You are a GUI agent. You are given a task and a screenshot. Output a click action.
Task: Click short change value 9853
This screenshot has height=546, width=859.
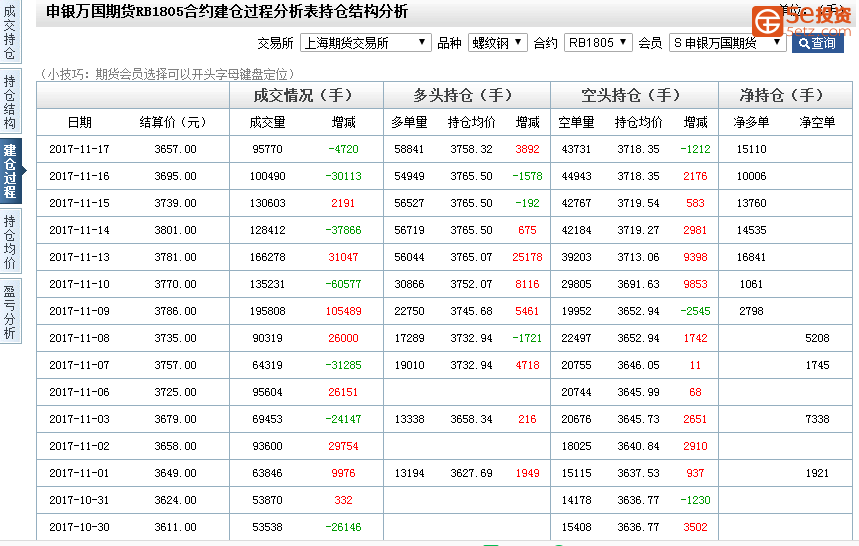(x=695, y=284)
